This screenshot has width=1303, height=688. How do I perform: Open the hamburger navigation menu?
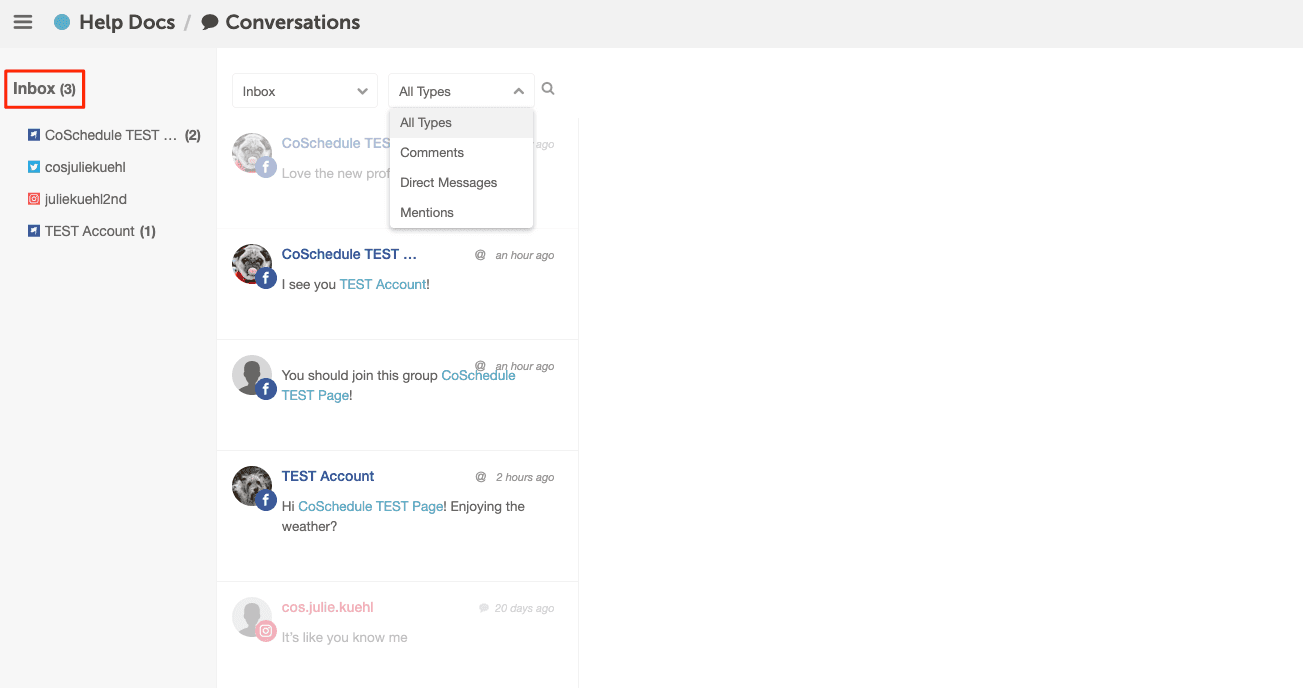[x=23, y=22]
